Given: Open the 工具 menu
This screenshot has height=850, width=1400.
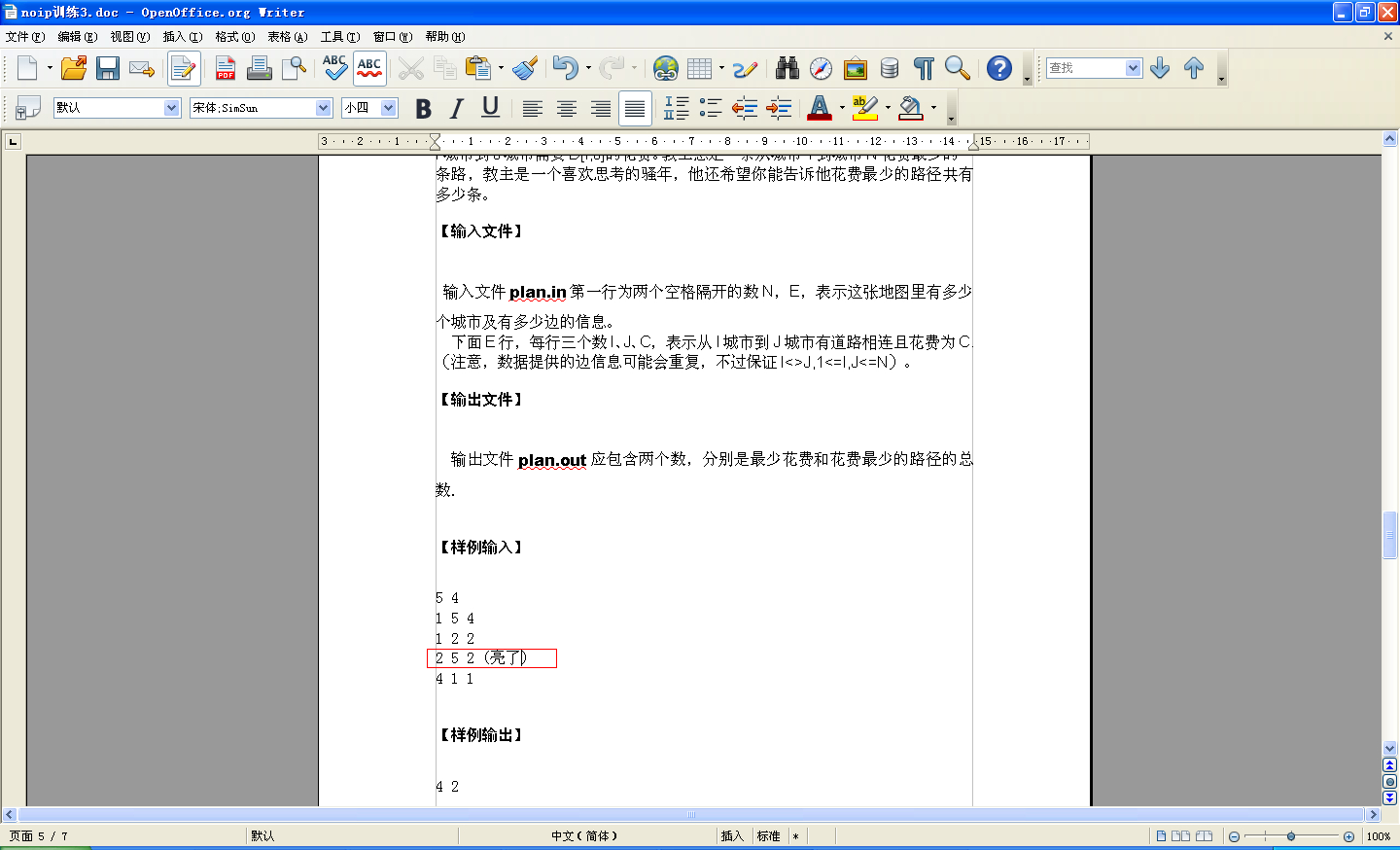Looking at the screenshot, I should pos(340,37).
